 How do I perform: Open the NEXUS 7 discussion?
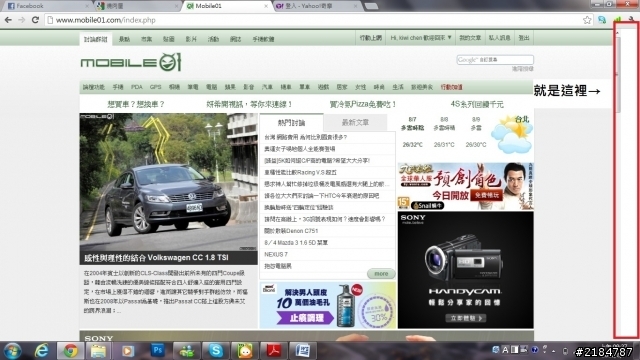click(276, 254)
